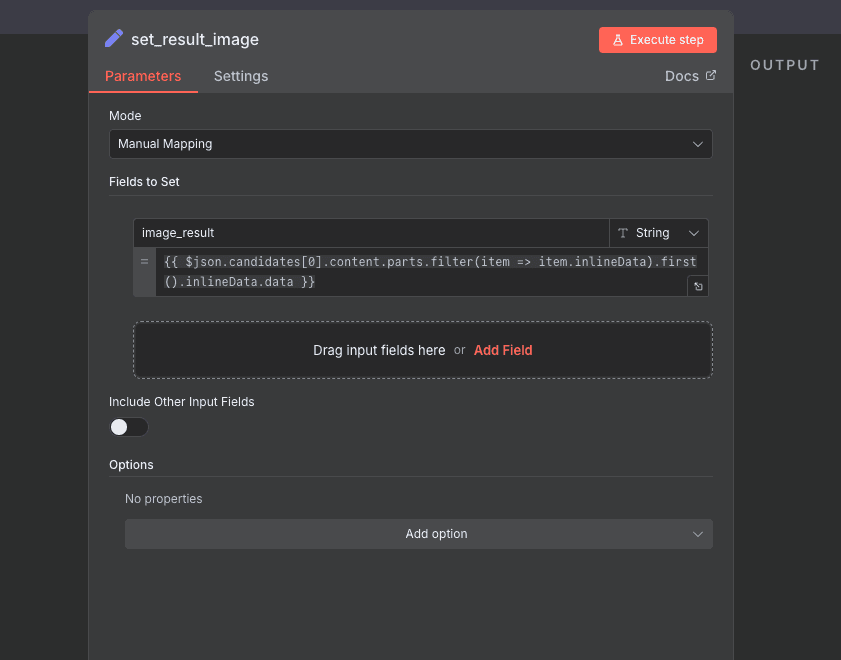Open the Mode dropdown showing Manual Mapping
The image size is (841, 660).
[410, 144]
